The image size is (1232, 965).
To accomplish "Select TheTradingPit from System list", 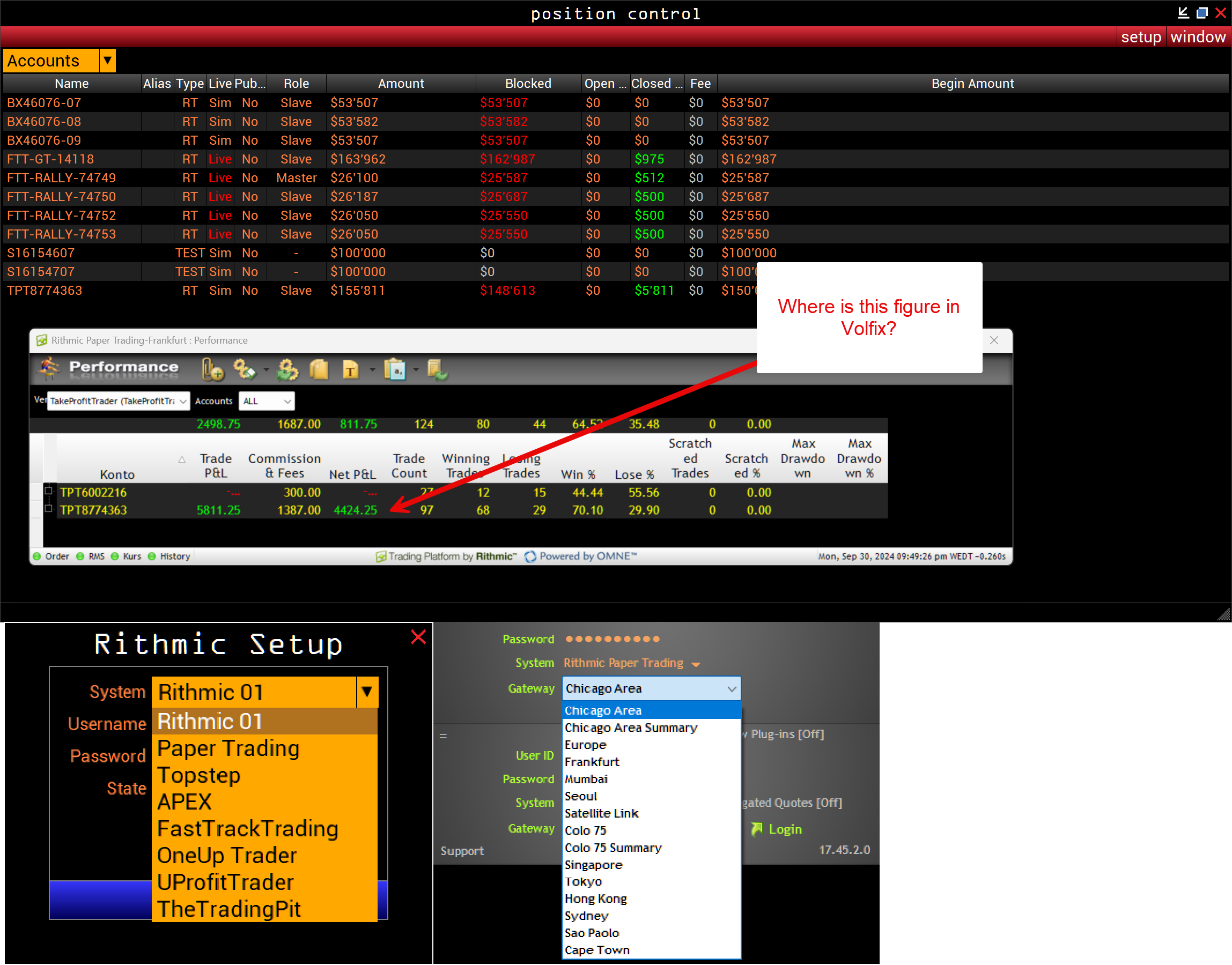I will click(x=264, y=910).
